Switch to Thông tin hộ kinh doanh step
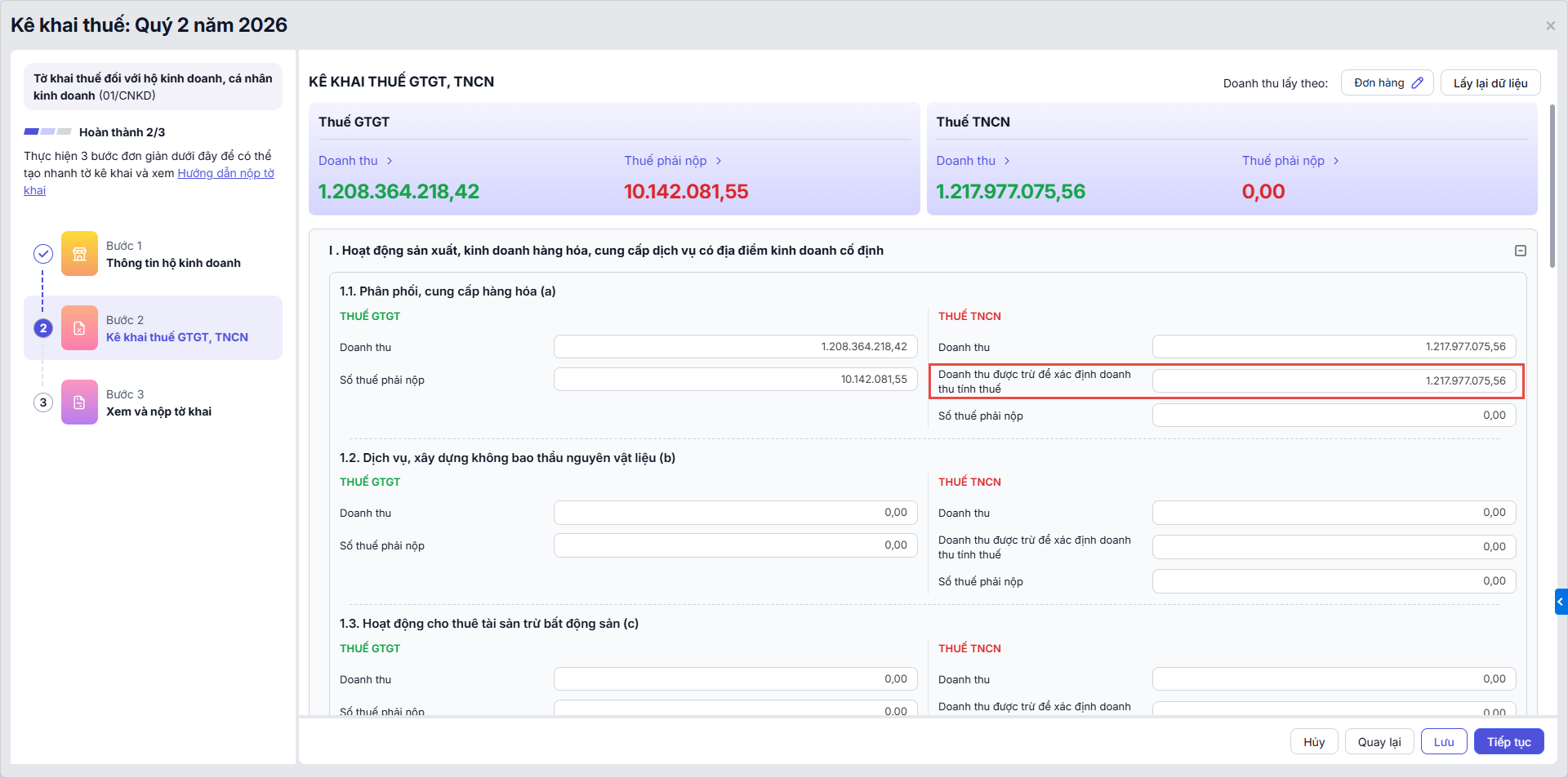 tap(173, 263)
